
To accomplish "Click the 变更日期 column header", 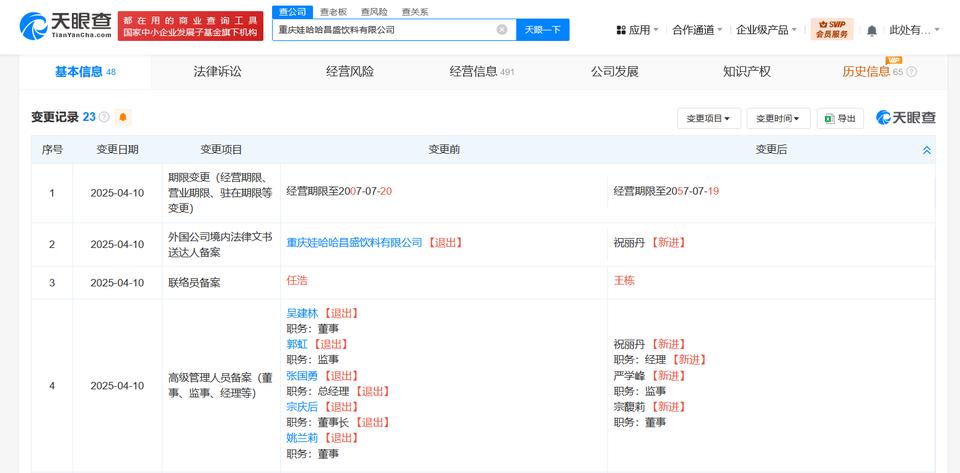I will pyautogui.click(x=117, y=150).
